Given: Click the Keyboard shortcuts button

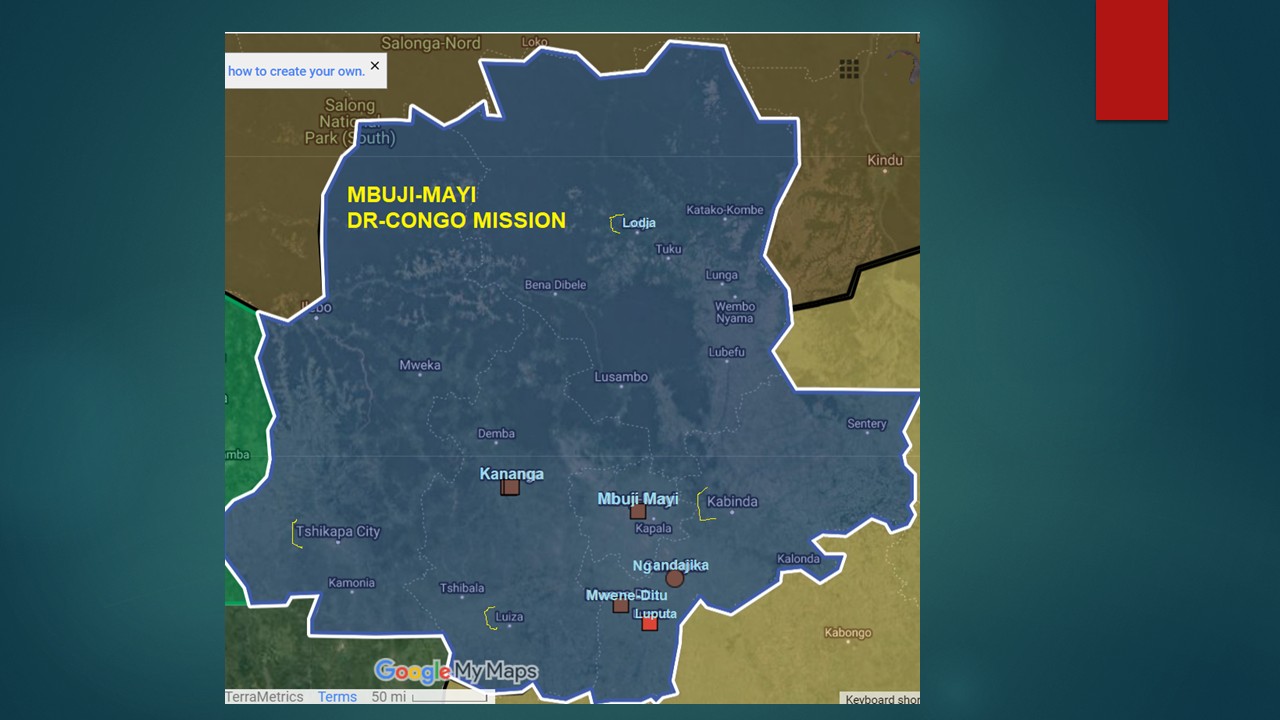Looking at the screenshot, I should tap(880, 699).
